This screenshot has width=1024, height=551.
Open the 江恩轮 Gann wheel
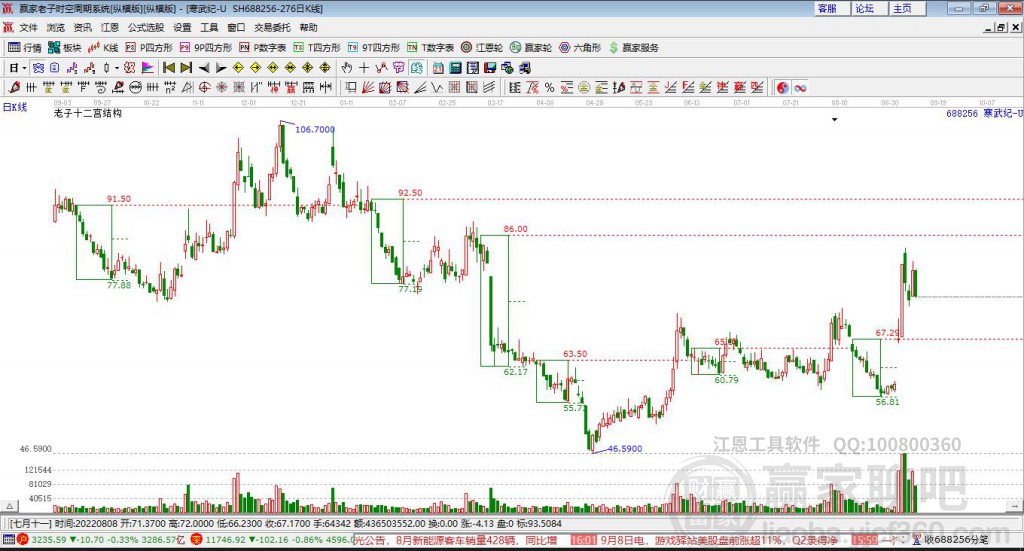click(x=482, y=48)
